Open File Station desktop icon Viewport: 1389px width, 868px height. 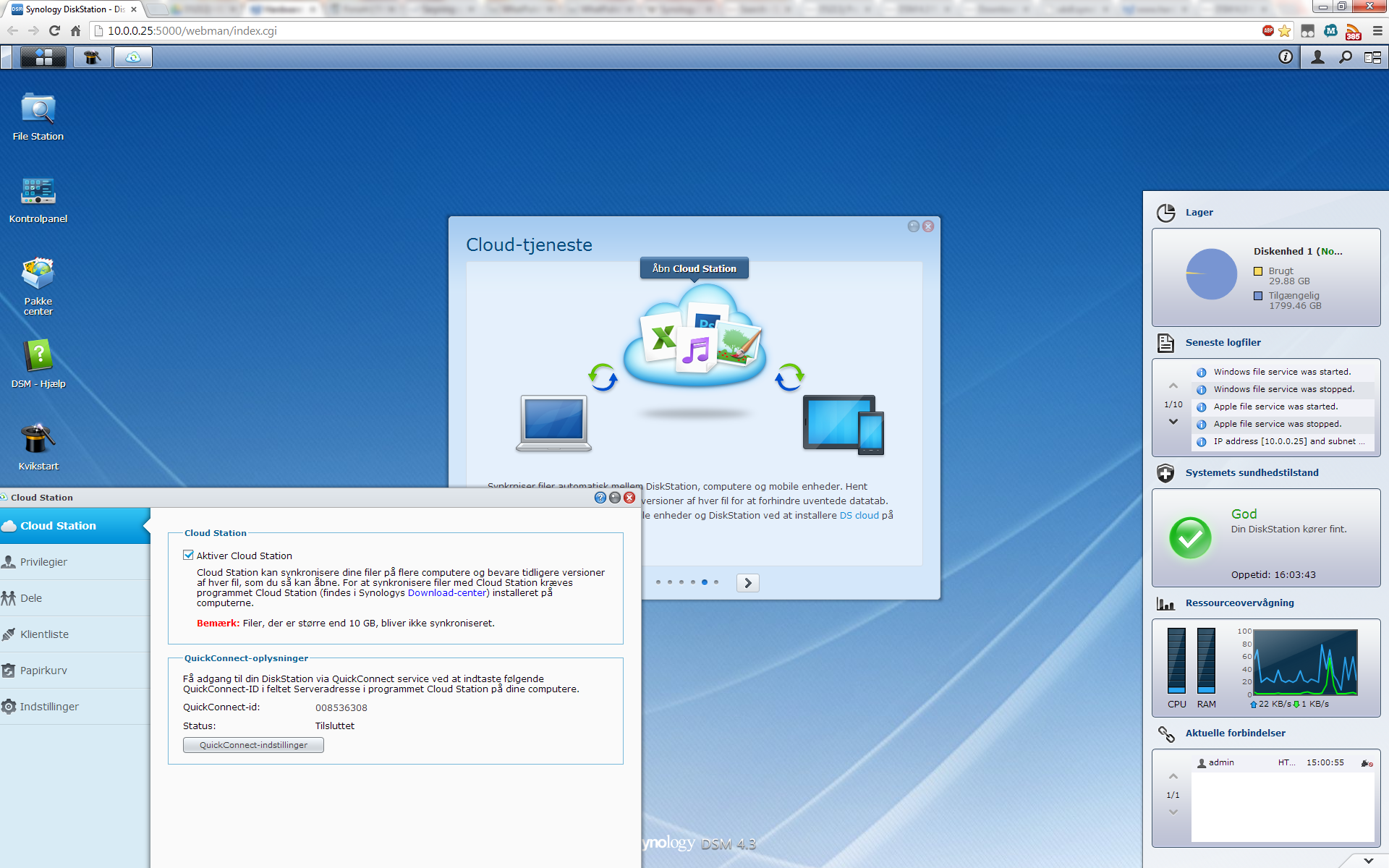coord(38,116)
